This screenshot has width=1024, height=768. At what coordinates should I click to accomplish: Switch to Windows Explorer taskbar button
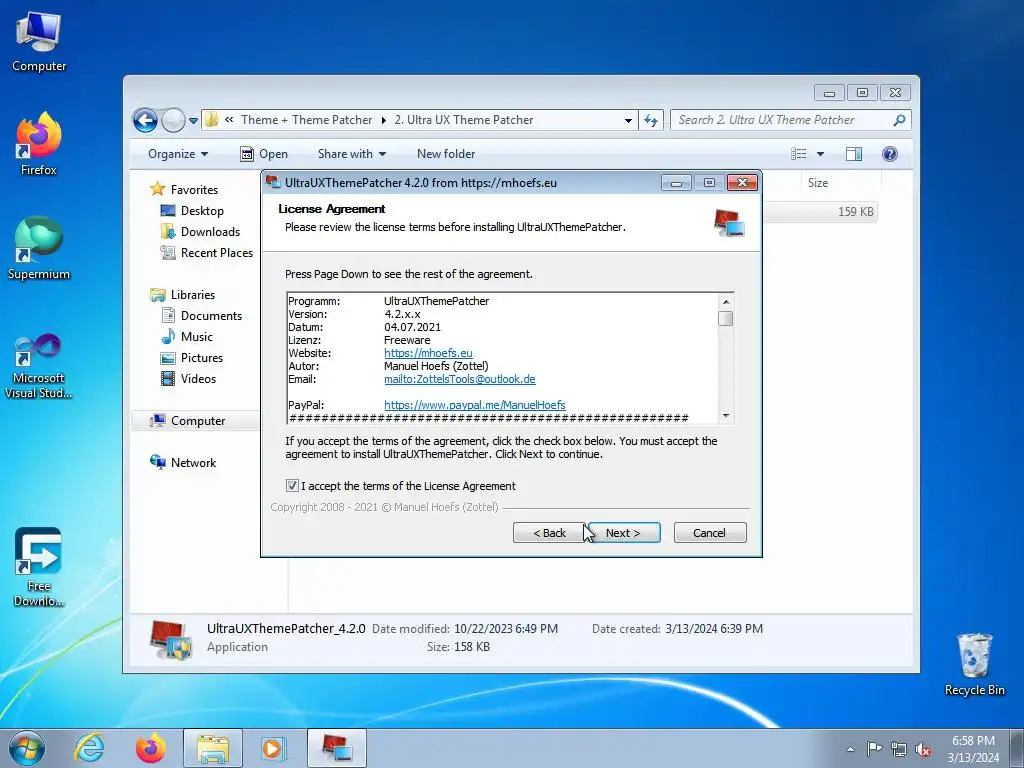[213, 748]
